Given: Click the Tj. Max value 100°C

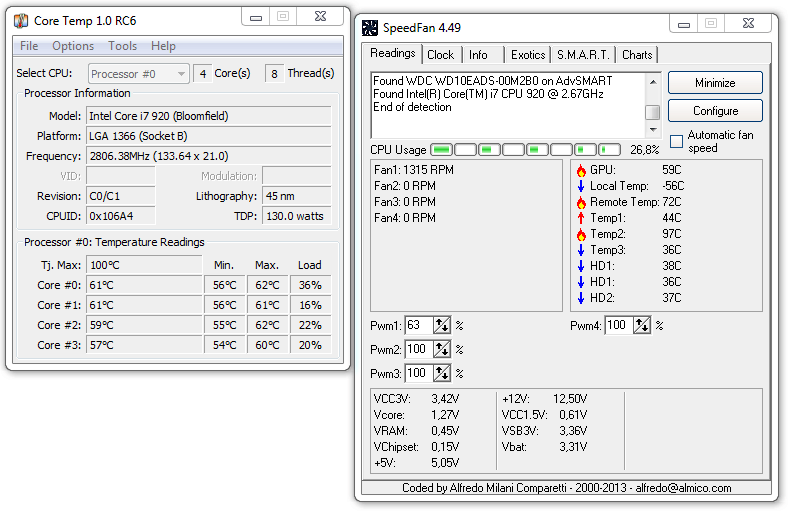Looking at the screenshot, I should point(144,265).
